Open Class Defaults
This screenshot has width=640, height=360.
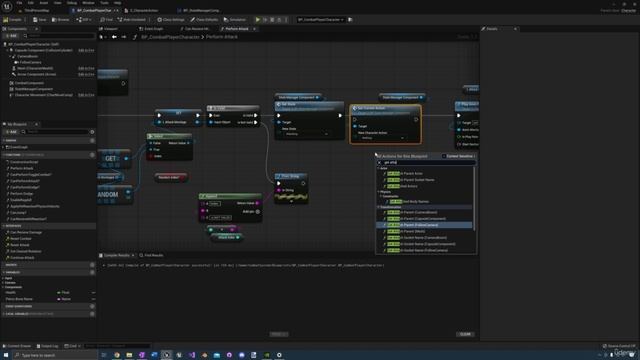click(204, 20)
